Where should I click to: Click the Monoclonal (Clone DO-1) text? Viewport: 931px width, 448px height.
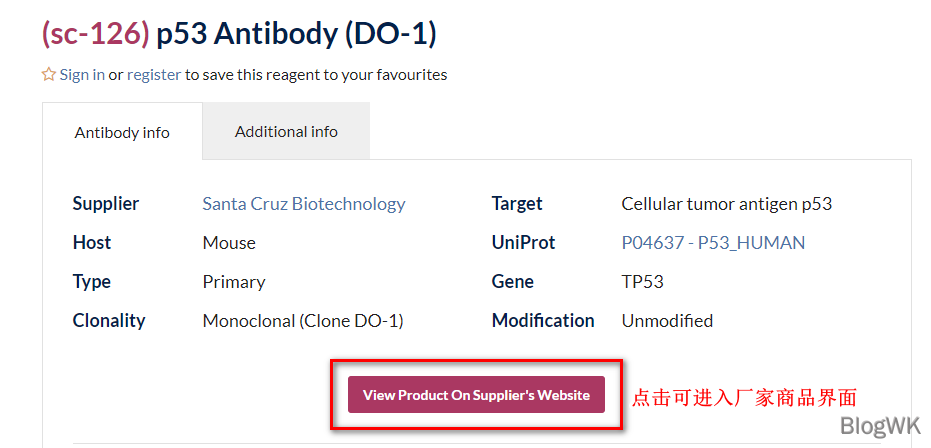(x=303, y=321)
